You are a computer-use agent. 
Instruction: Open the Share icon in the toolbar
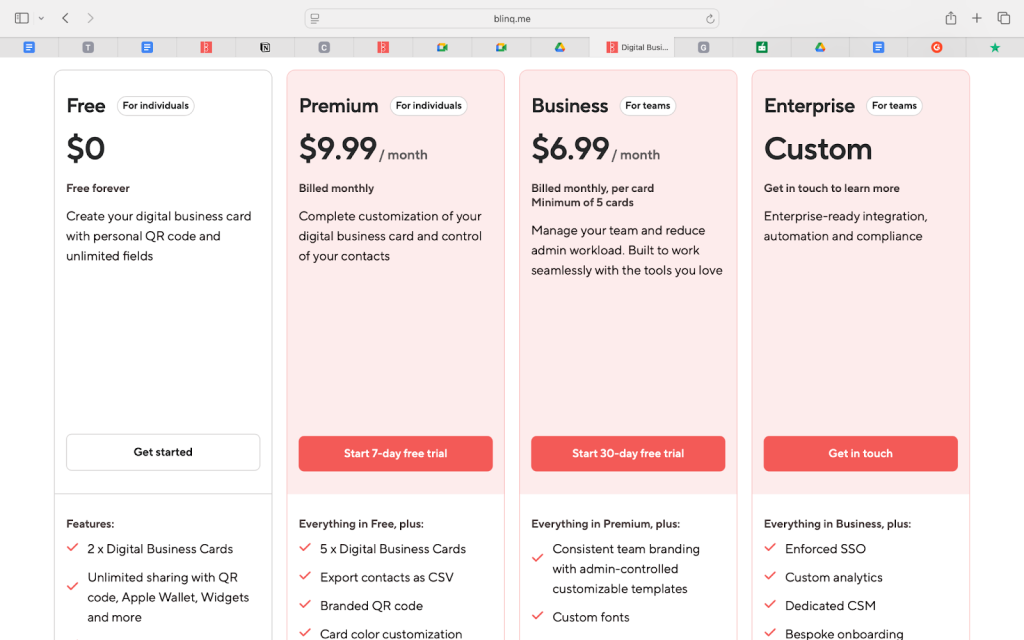(x=951, y=18)
